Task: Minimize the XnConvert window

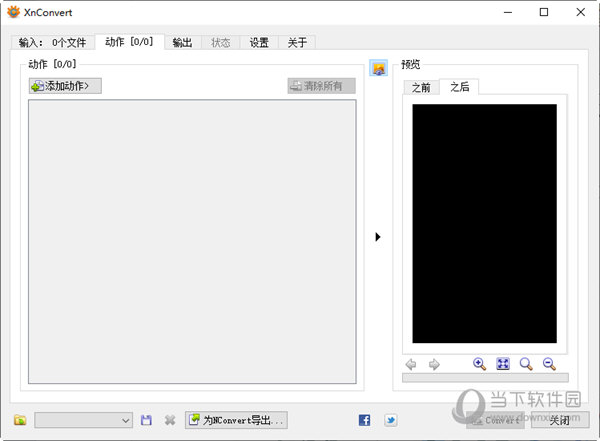Action: 508,12
